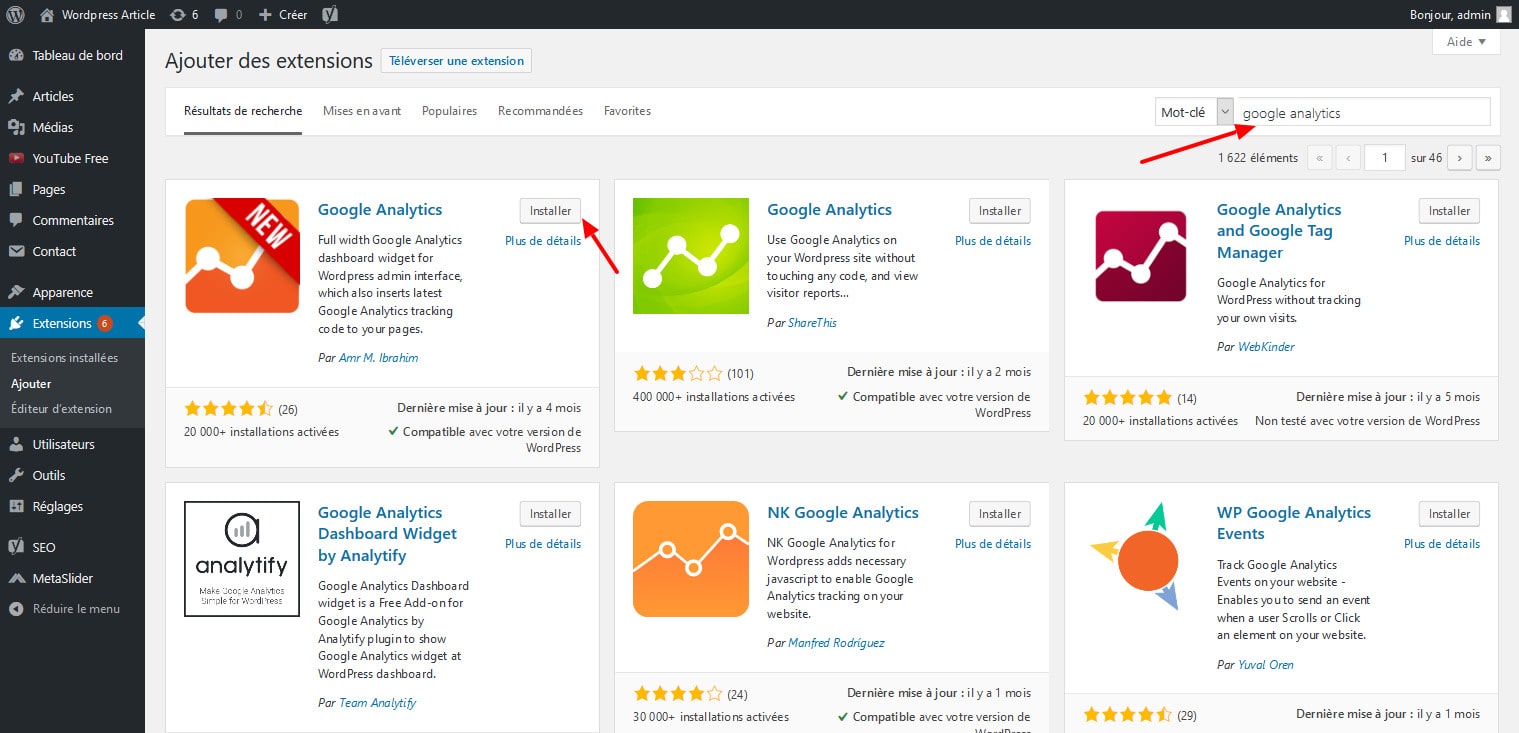
Task: Open the Mot-clé search type dropdown
Action: tap(1194, 112)
